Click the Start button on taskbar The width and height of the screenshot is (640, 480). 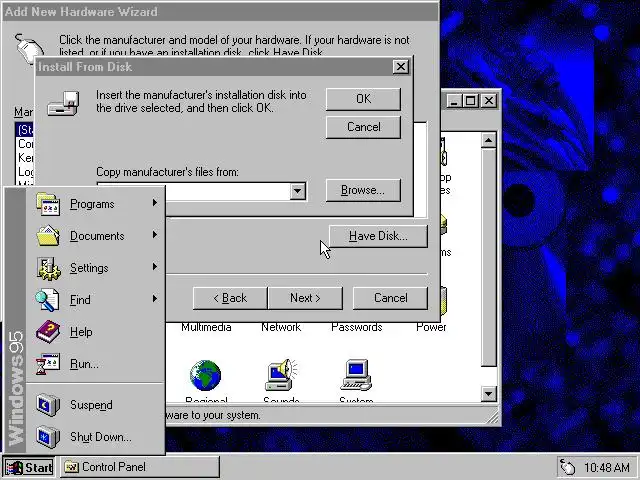coord(29,467)
